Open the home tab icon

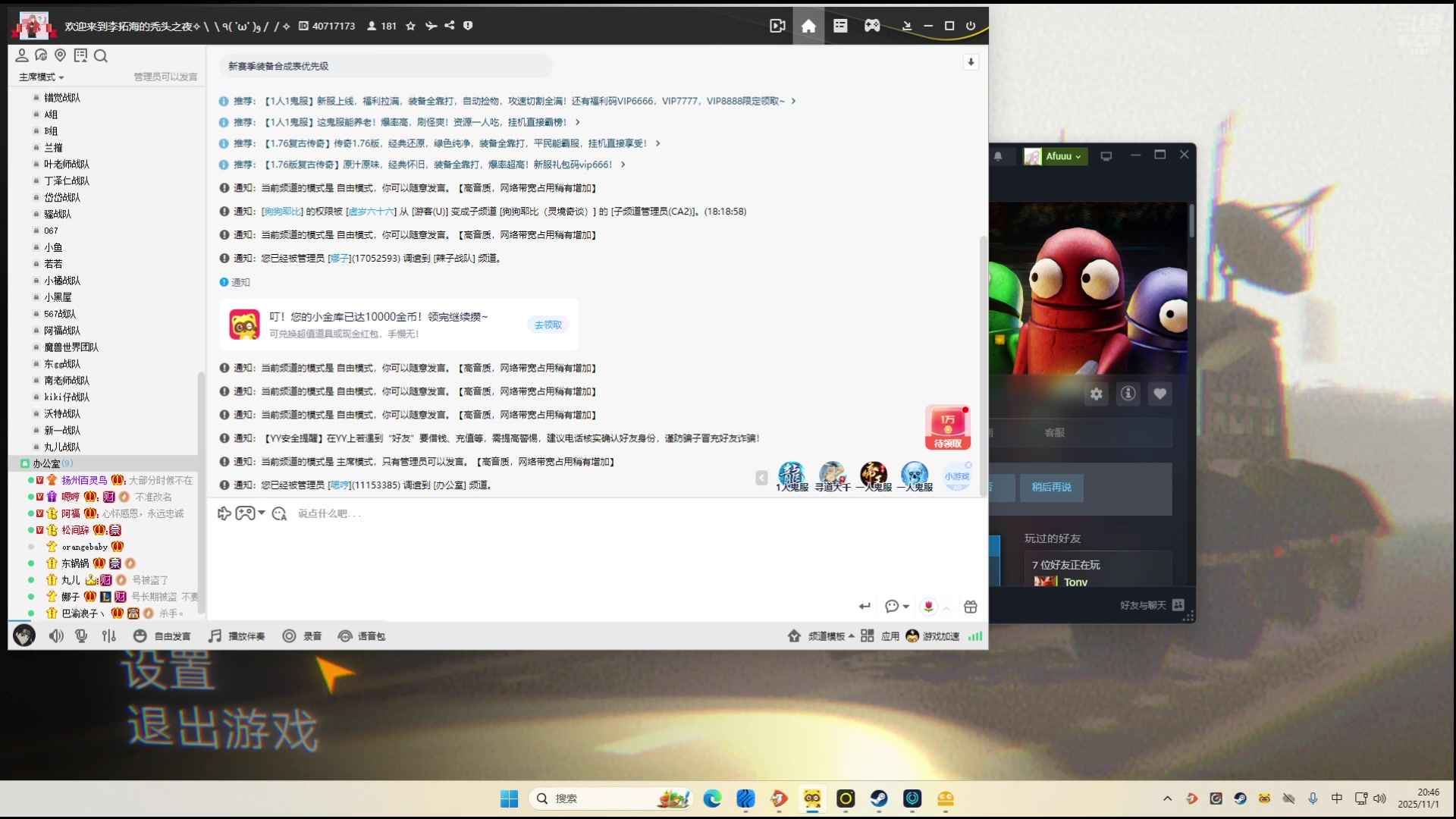(808, 26)
